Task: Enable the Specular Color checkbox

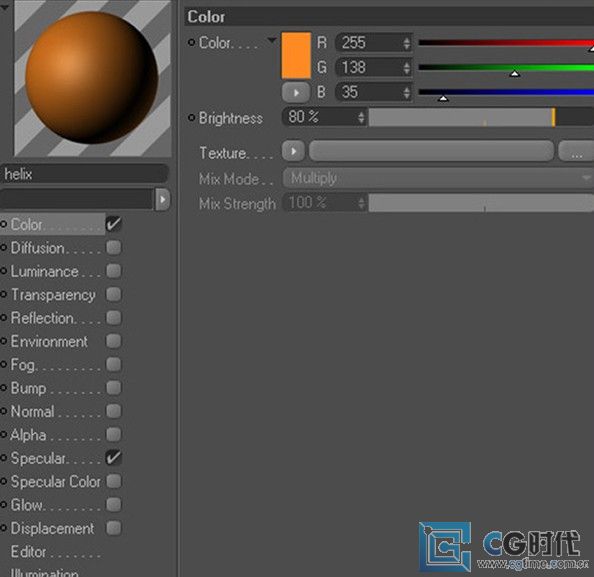Action: 114,481
